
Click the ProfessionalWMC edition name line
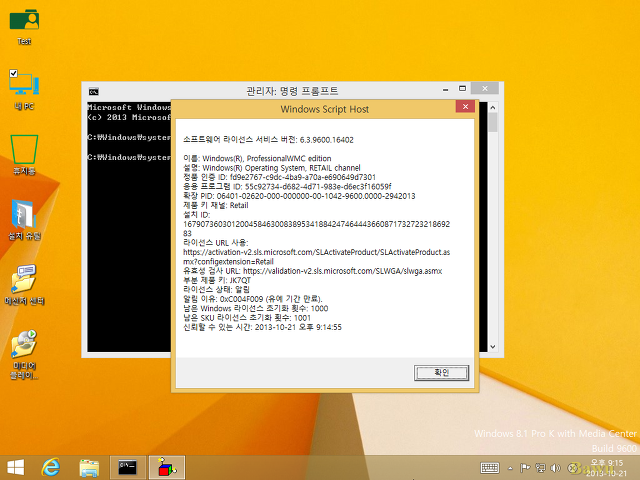(x=257, y=158)
